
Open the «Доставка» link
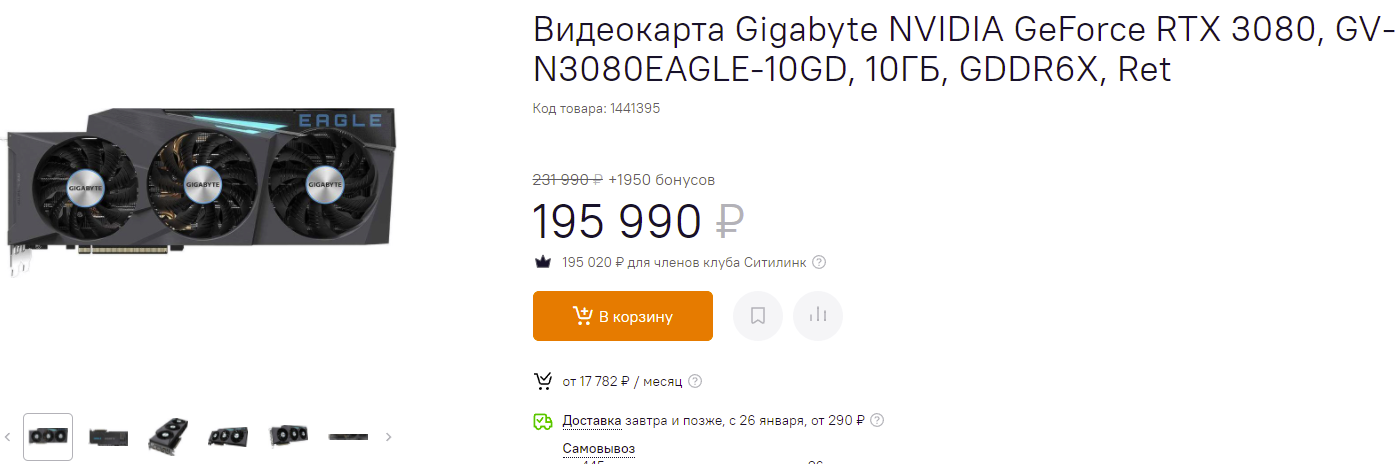591,421
